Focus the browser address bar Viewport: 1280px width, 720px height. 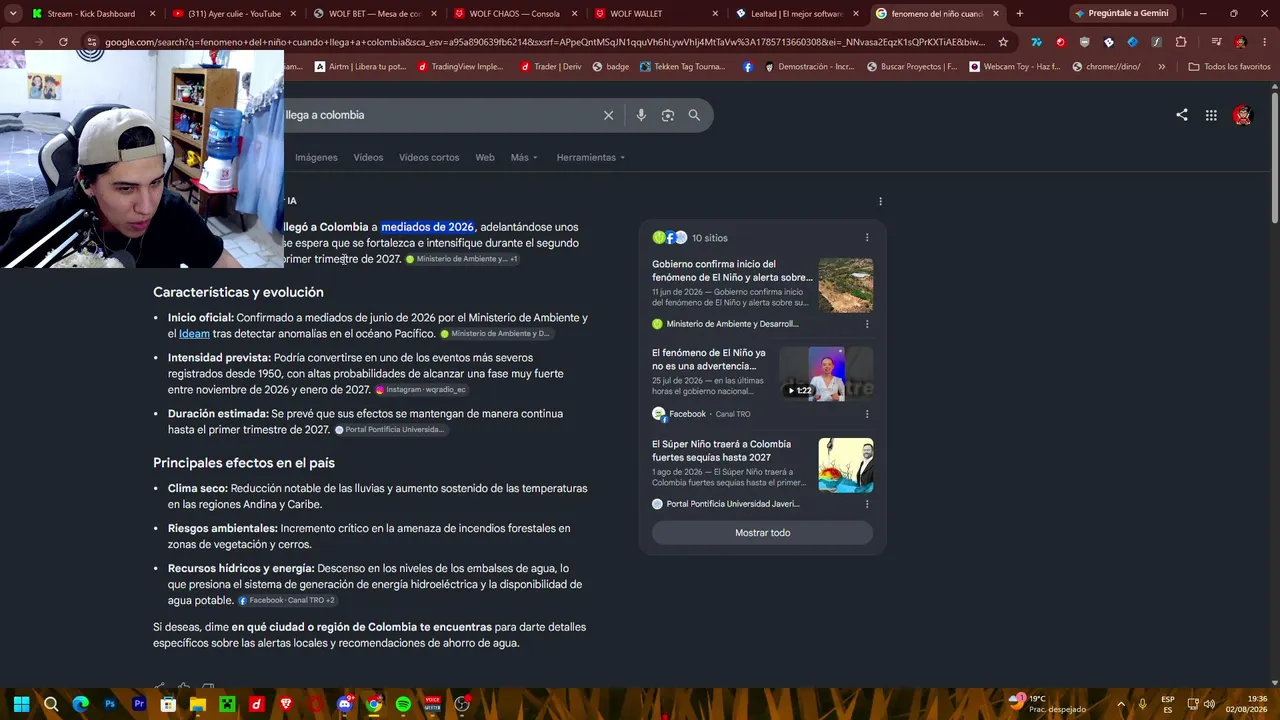(545, 42)
